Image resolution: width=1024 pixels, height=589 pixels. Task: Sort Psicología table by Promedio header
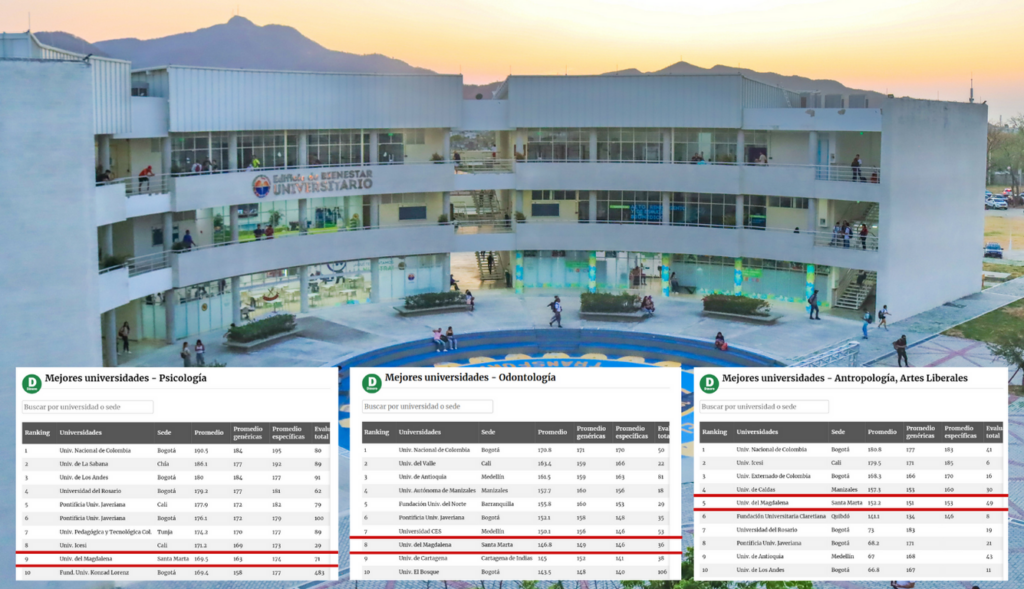coord(209,432)
